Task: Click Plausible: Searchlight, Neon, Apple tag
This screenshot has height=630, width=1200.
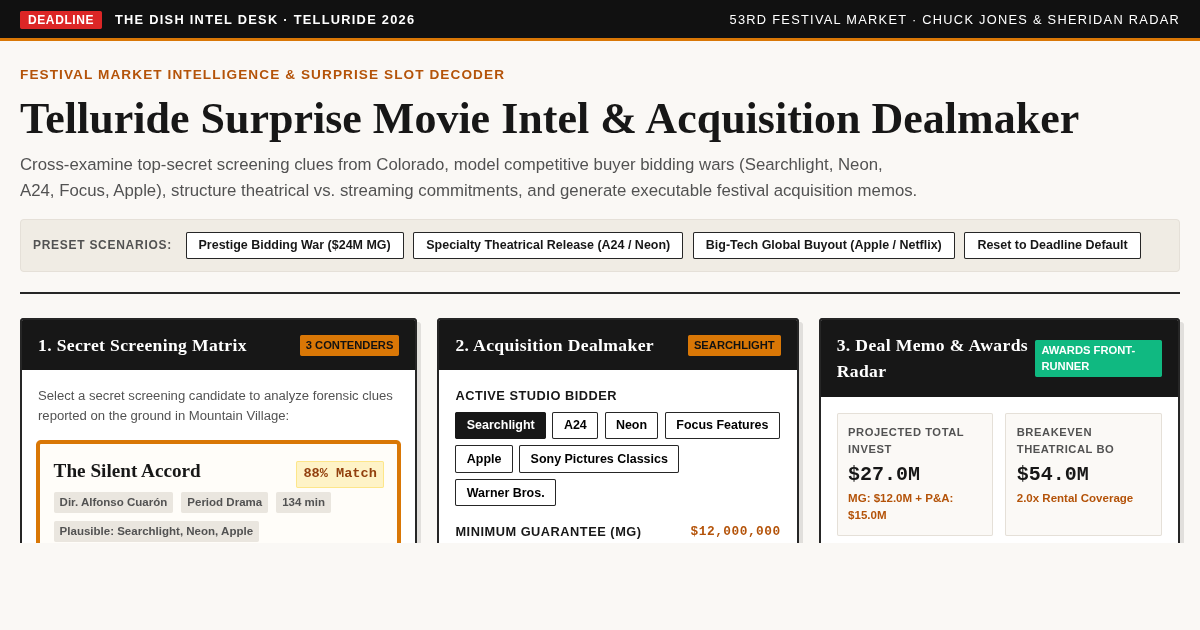Action: (156, 532)
